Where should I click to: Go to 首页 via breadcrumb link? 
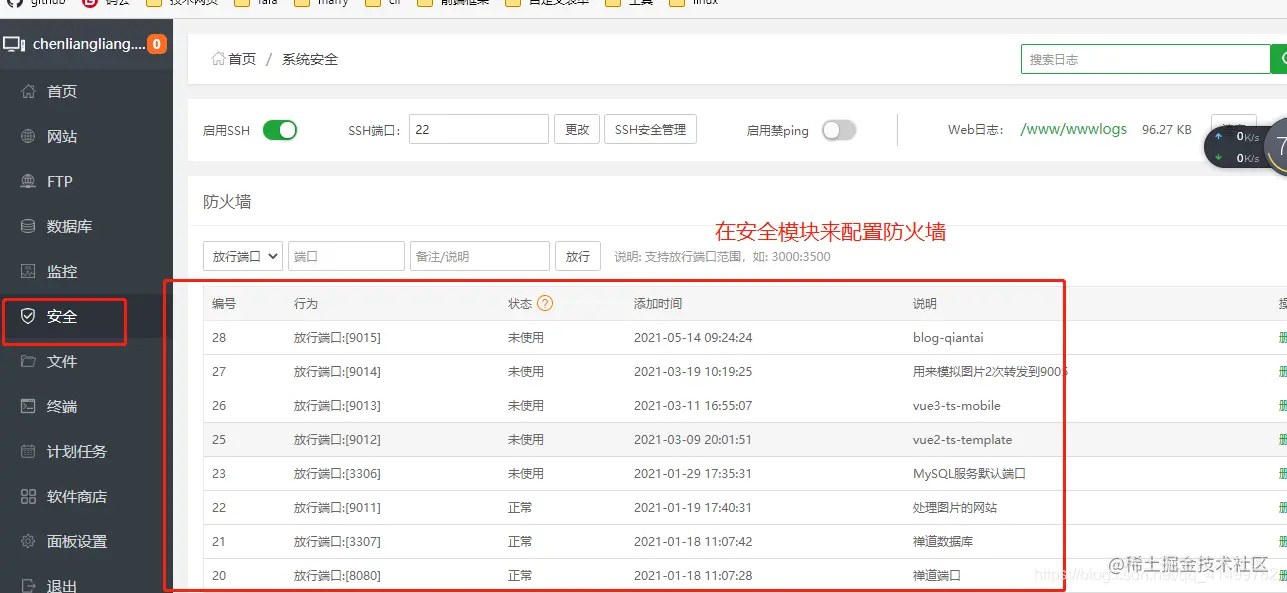(x=242, y=59)
